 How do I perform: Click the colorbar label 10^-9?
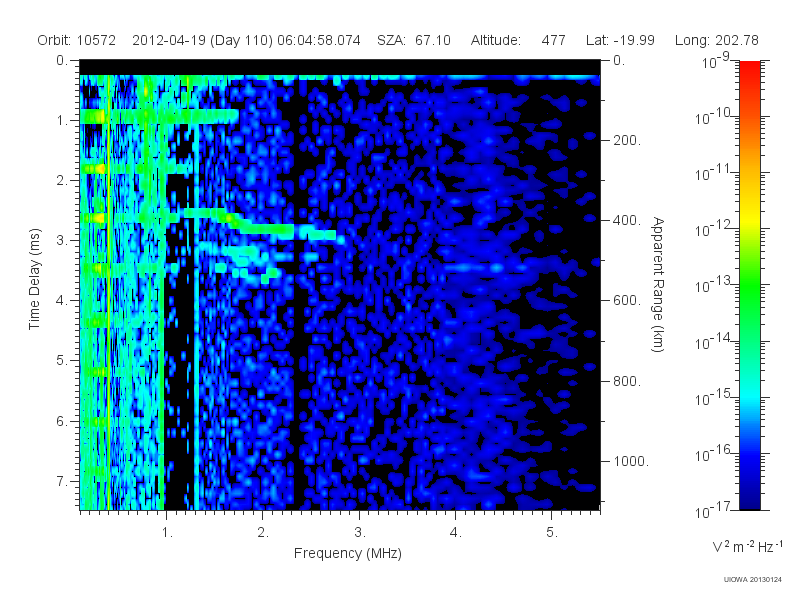click(716, 61)
